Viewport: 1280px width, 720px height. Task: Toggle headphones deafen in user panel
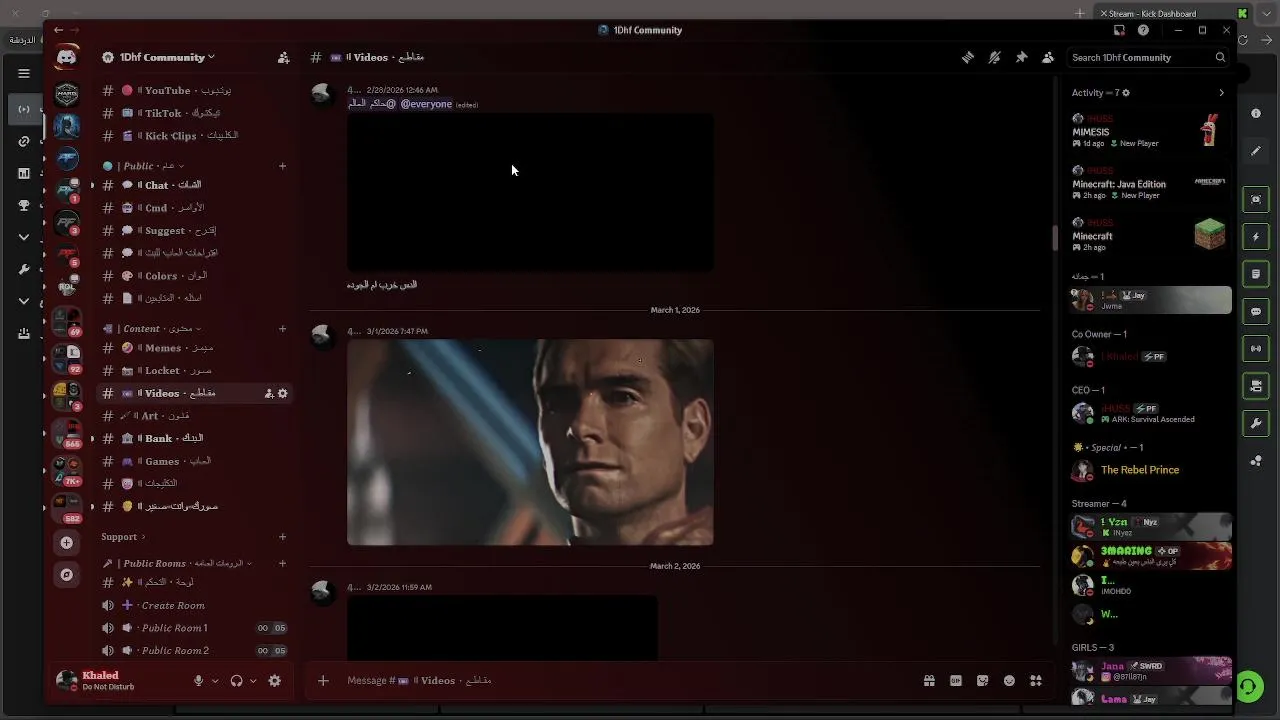pyautogui.click(x=236, y=681)
